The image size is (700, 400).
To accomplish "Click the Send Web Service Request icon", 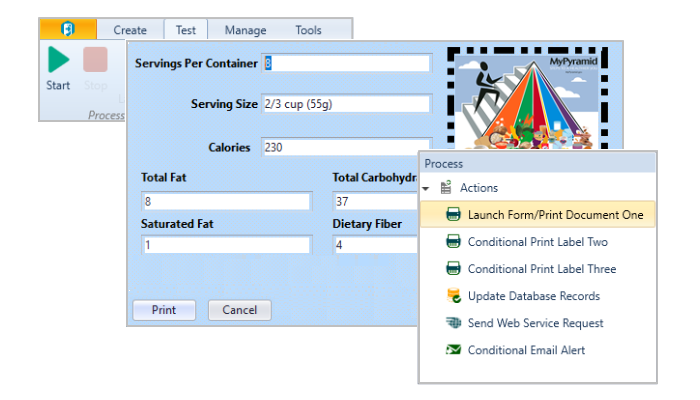I will tap(452, 323).
